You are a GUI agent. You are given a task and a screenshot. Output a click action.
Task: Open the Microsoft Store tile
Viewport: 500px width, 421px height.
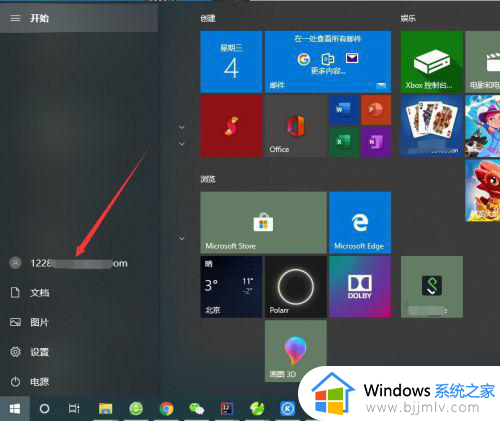click(263, 222)
